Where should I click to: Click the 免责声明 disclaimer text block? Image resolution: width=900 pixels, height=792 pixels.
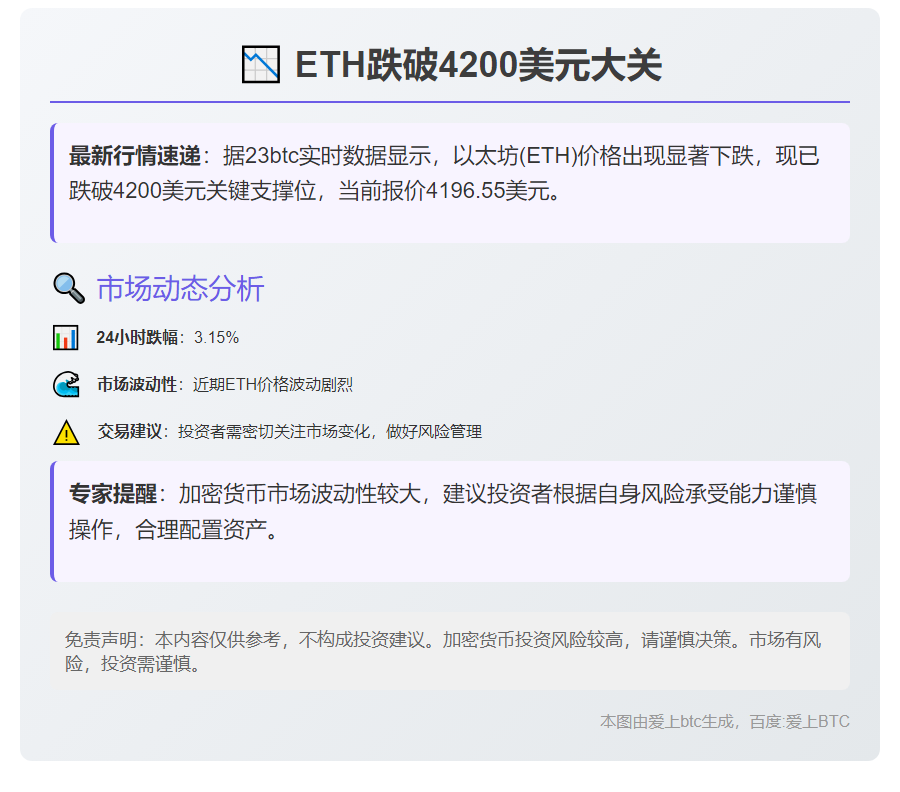click(450, 649)
